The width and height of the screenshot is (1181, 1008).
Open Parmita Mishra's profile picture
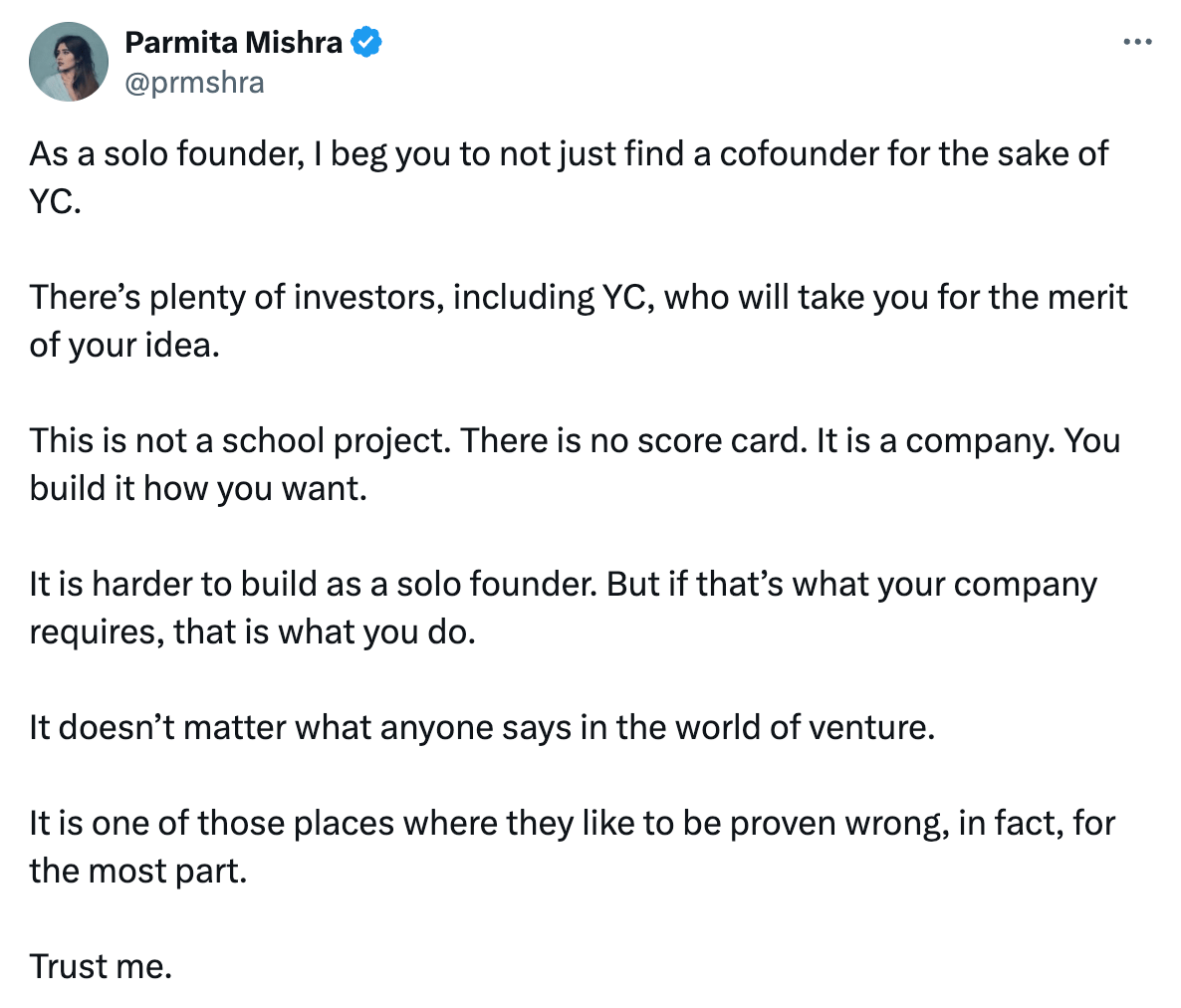[69, 62]
